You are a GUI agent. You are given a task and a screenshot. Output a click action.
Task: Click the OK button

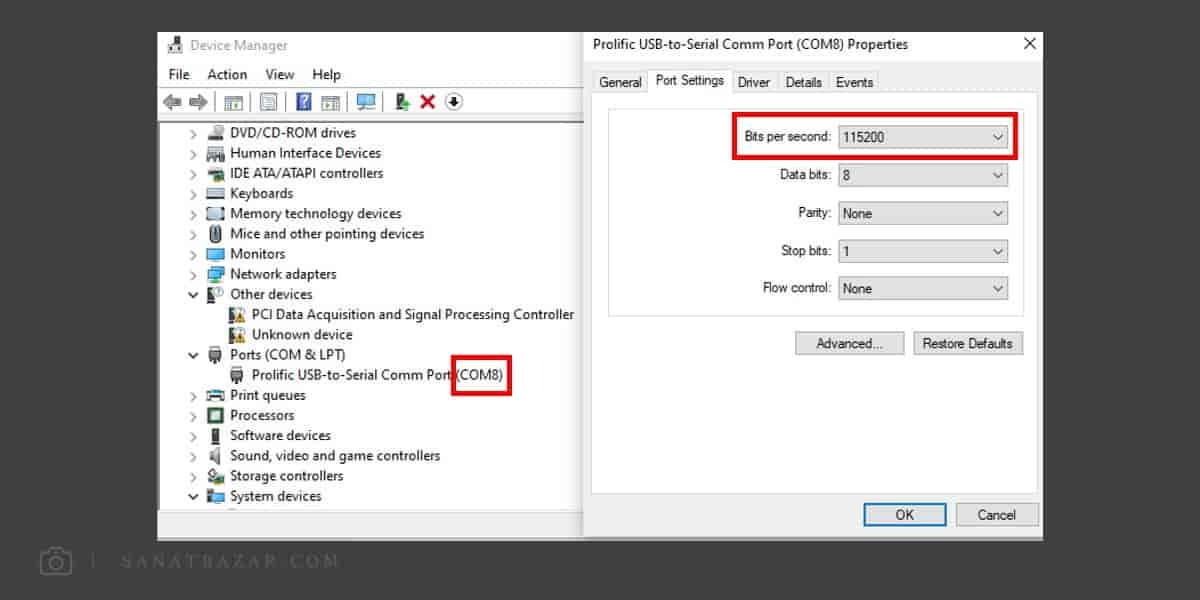904,515
